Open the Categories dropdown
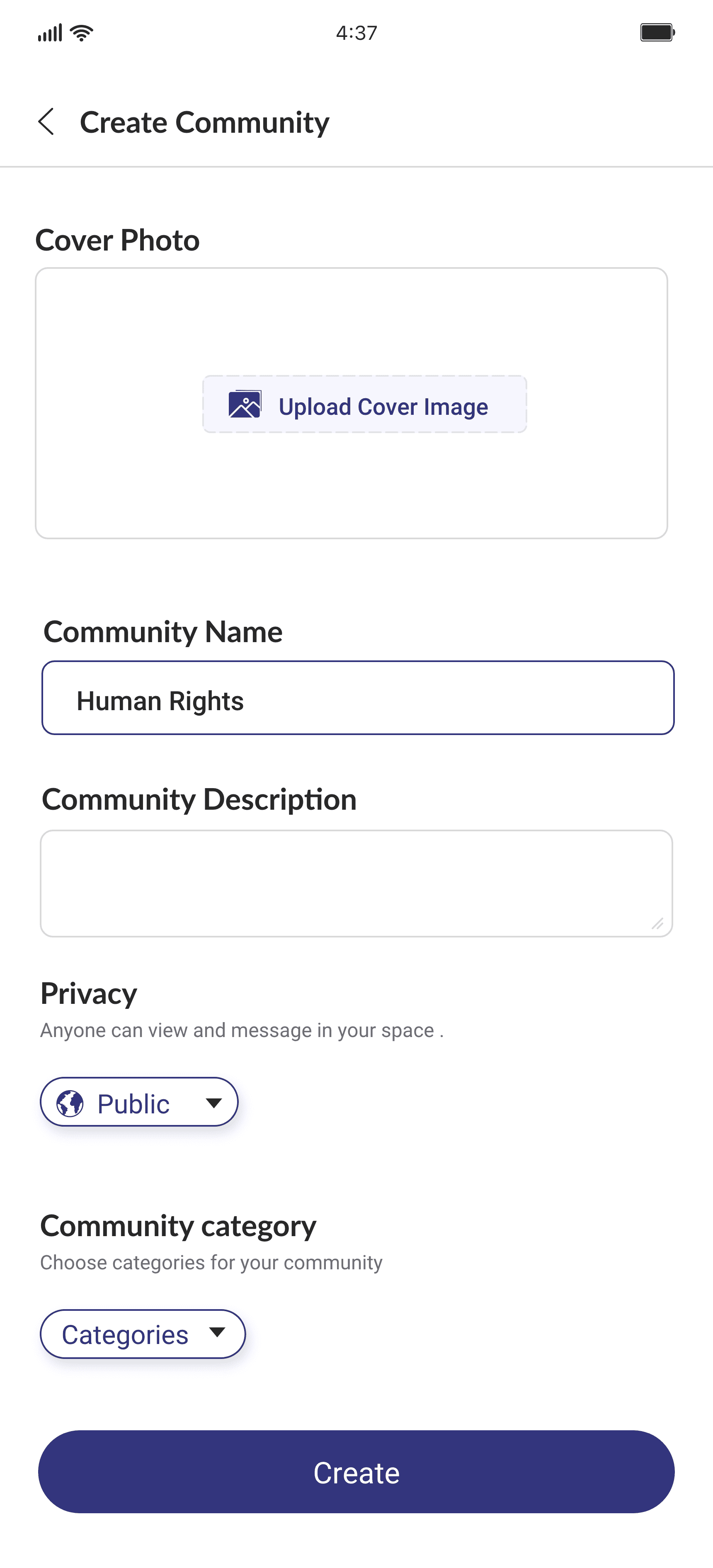 click(143, 1334)
